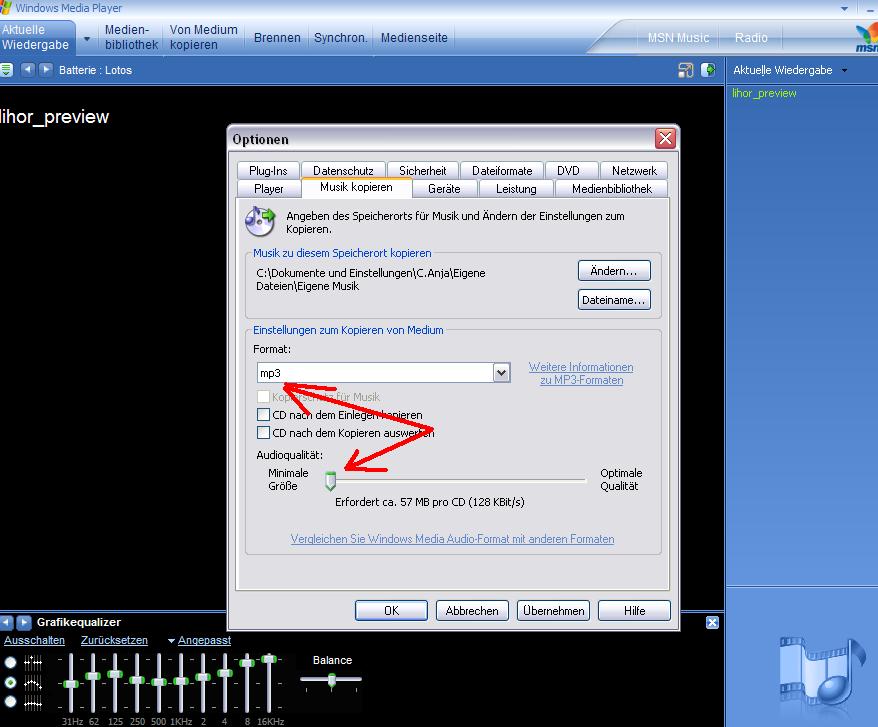Close the Optionen dialog
The width and height of the screenshot is (878, 727).
[x=665, y=138]
